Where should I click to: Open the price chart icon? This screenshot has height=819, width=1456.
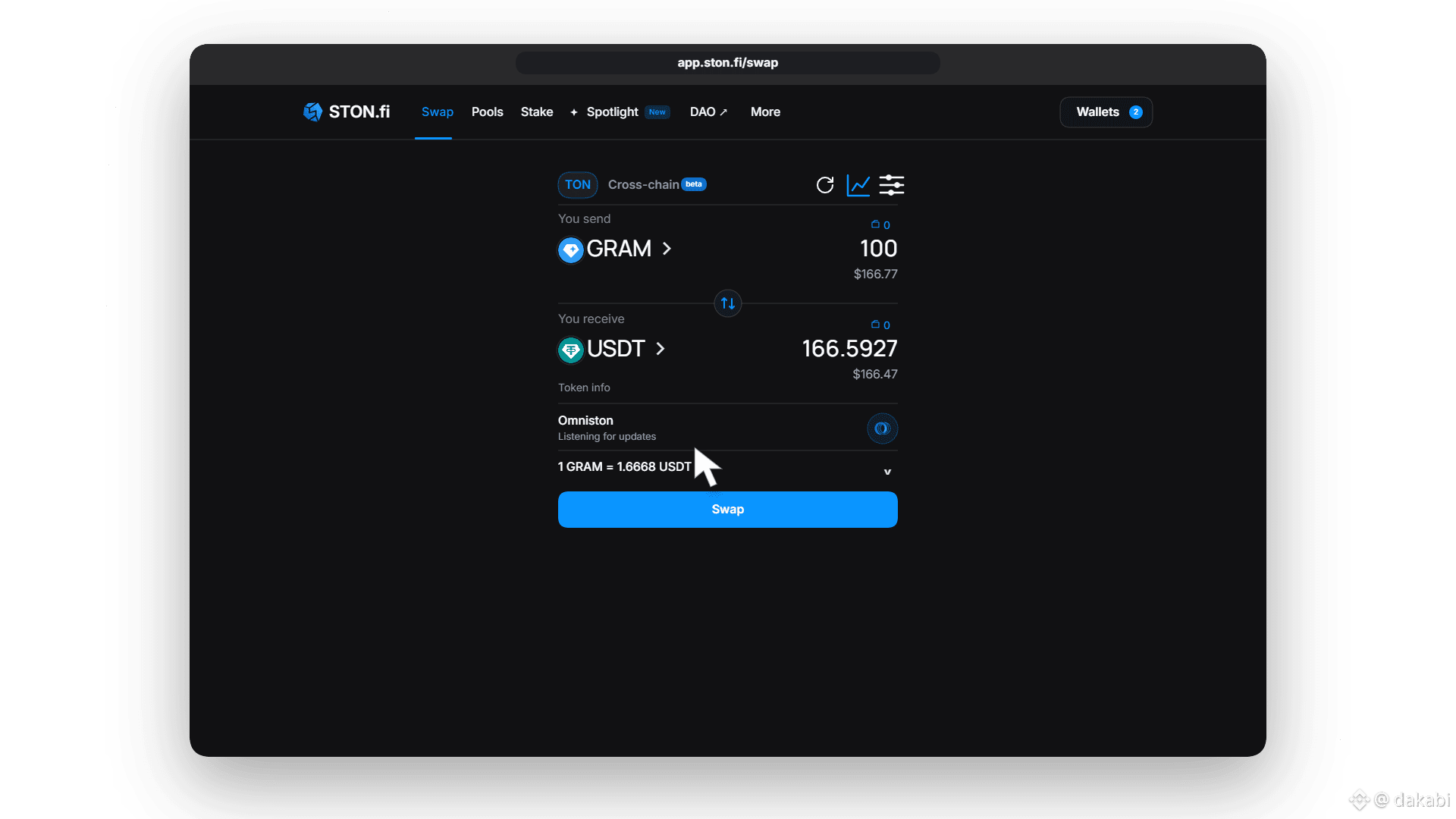click(x=858, y=185)
